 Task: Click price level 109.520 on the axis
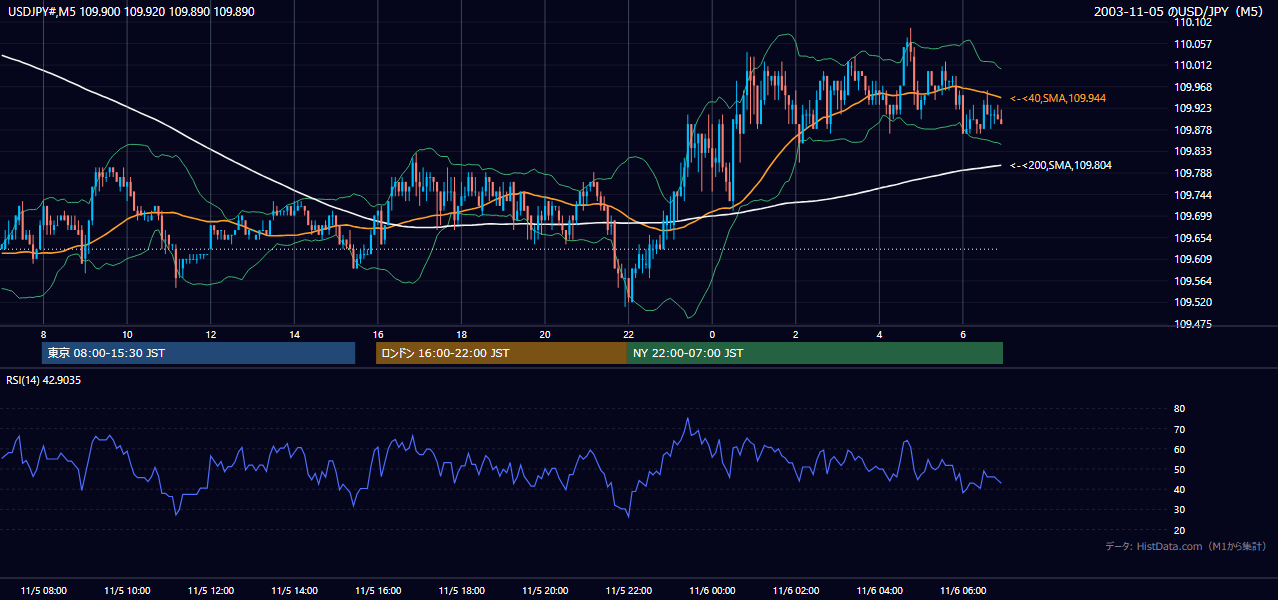tap(1193, 302)
